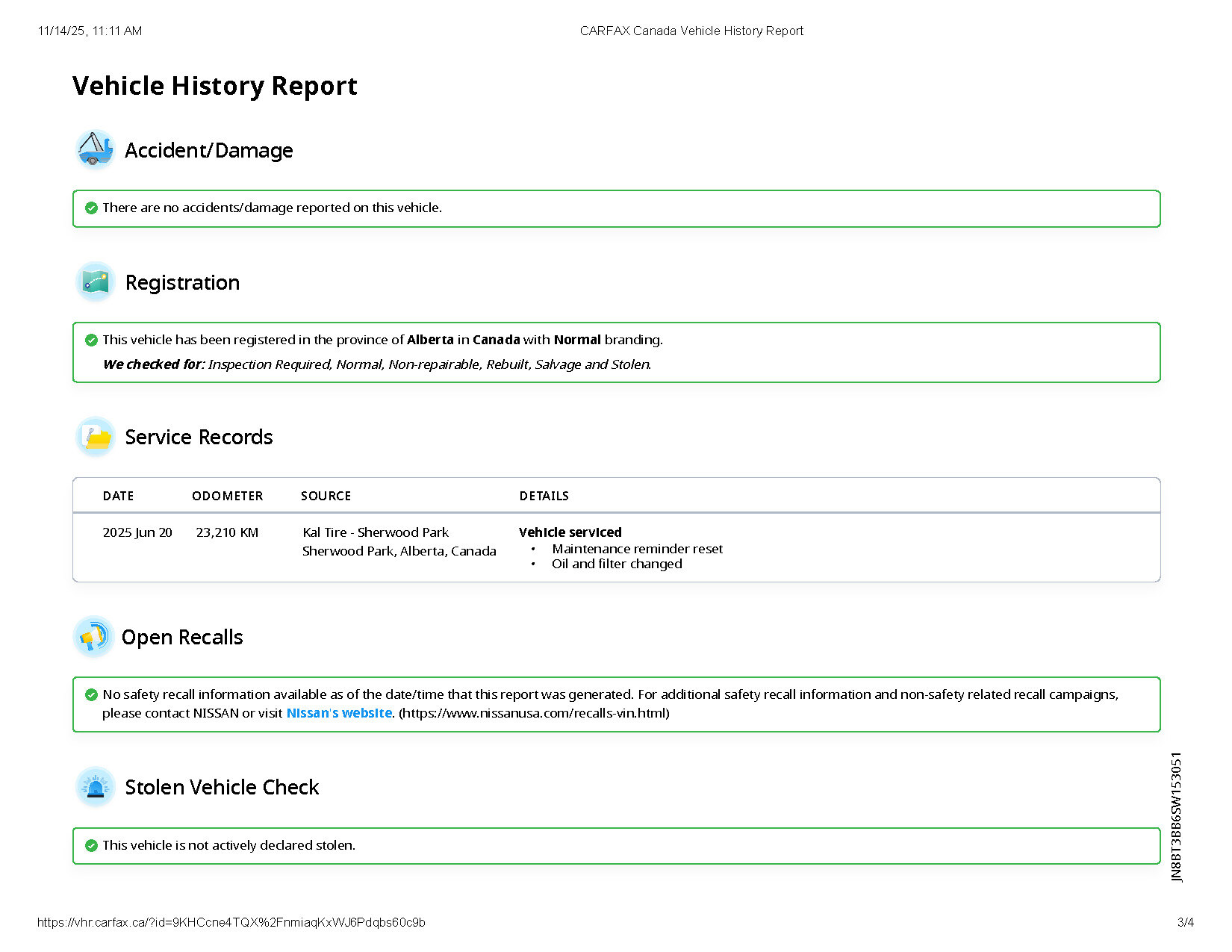This screenshot has height=952, width=1232.
Task: Click the Vehicle History Report title
Action: pyautogui.click(x=214, y=86)
